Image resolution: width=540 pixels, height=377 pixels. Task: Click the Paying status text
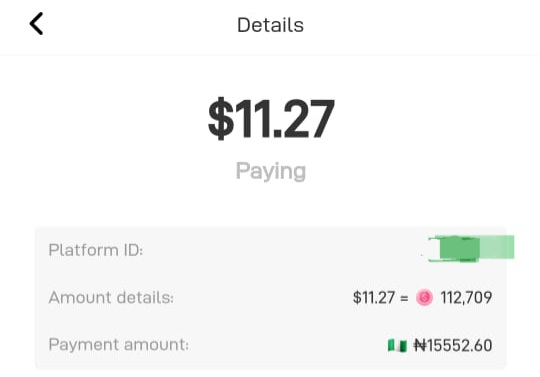point(271,171)
